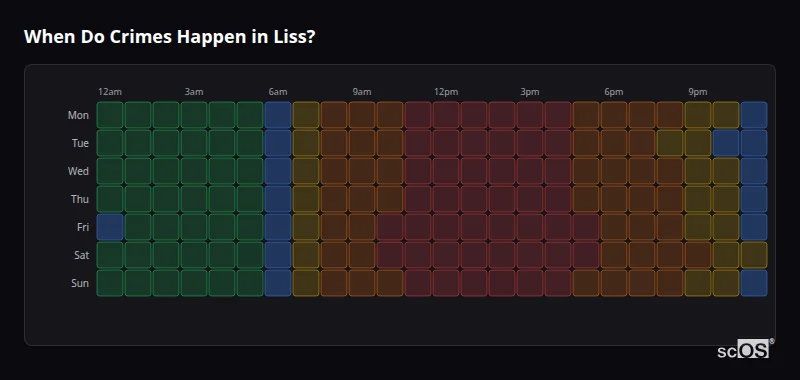Screen dimensions: 800x380
Task: Click the Sunday 12pm red cell
Action: [446, 283]
